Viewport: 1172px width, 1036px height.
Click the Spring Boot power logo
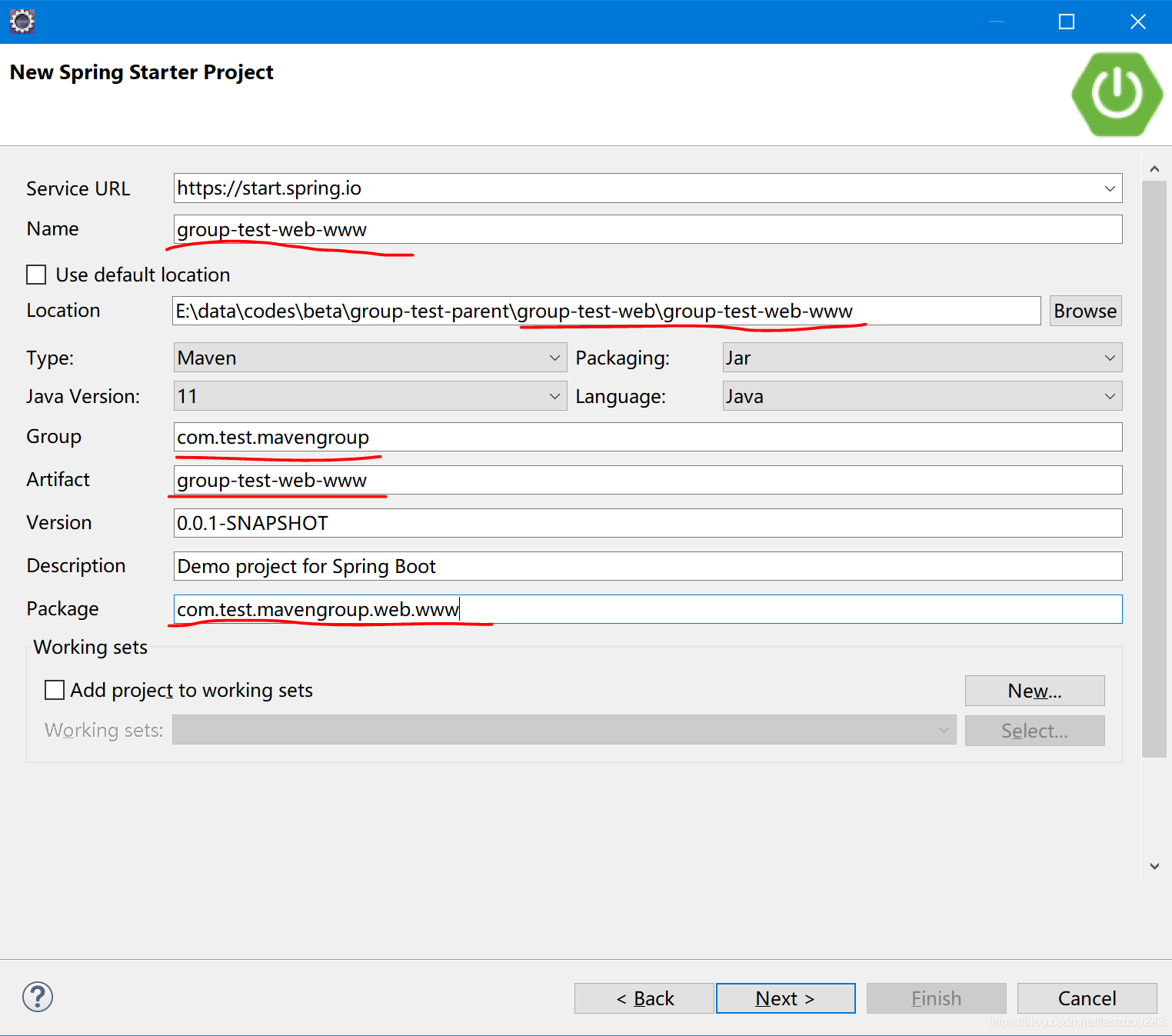1117,94
